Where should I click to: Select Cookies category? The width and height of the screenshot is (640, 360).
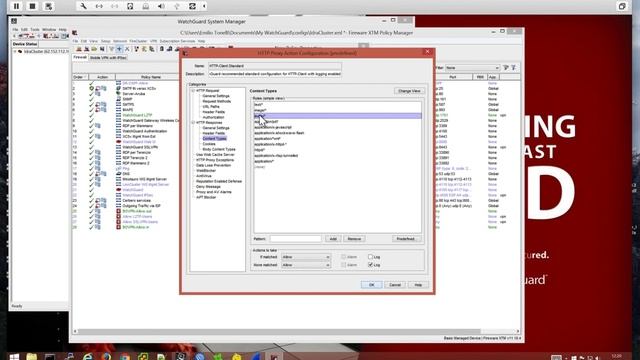pos(209,144)
